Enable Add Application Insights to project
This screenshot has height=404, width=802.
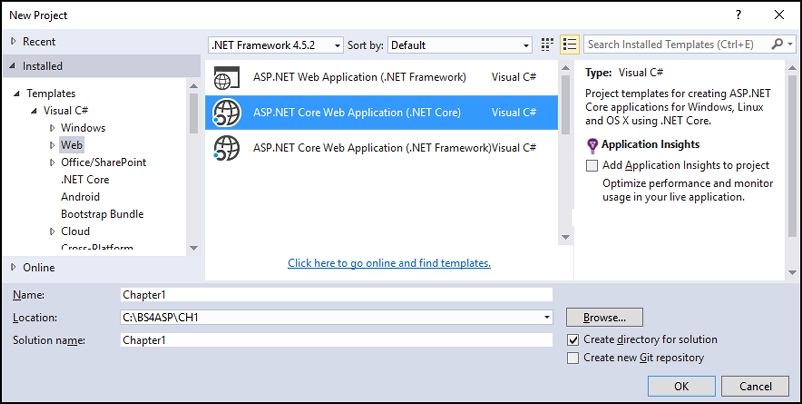click(x=592, y=166)
